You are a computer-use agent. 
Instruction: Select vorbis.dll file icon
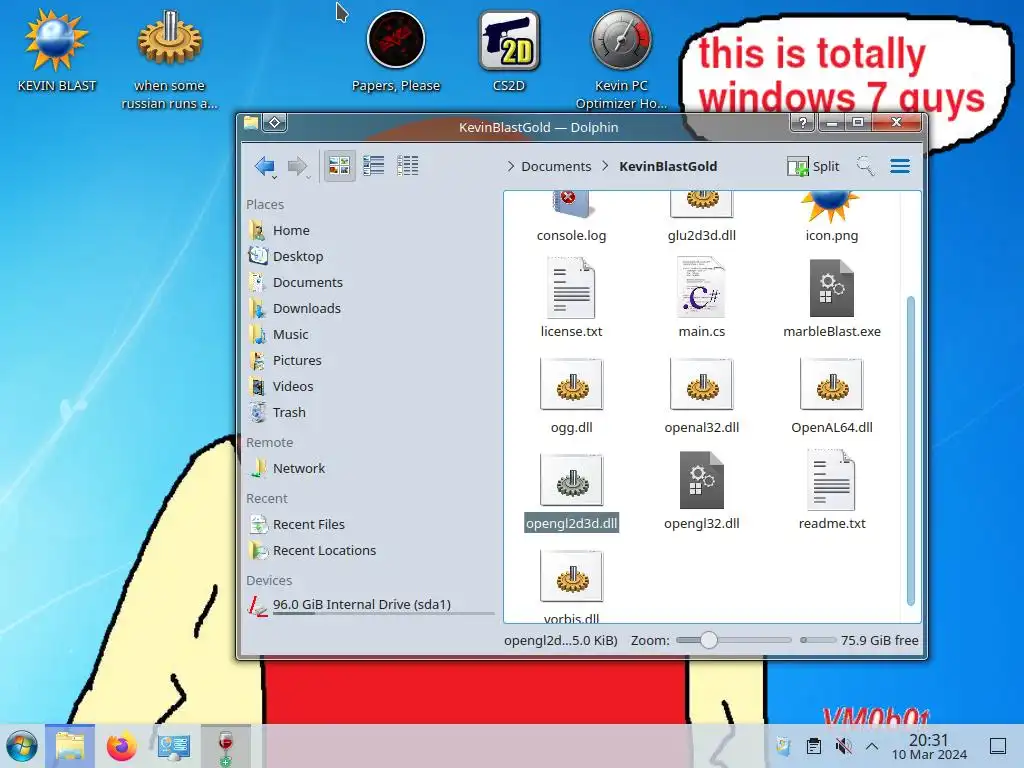tap(571, 576)
